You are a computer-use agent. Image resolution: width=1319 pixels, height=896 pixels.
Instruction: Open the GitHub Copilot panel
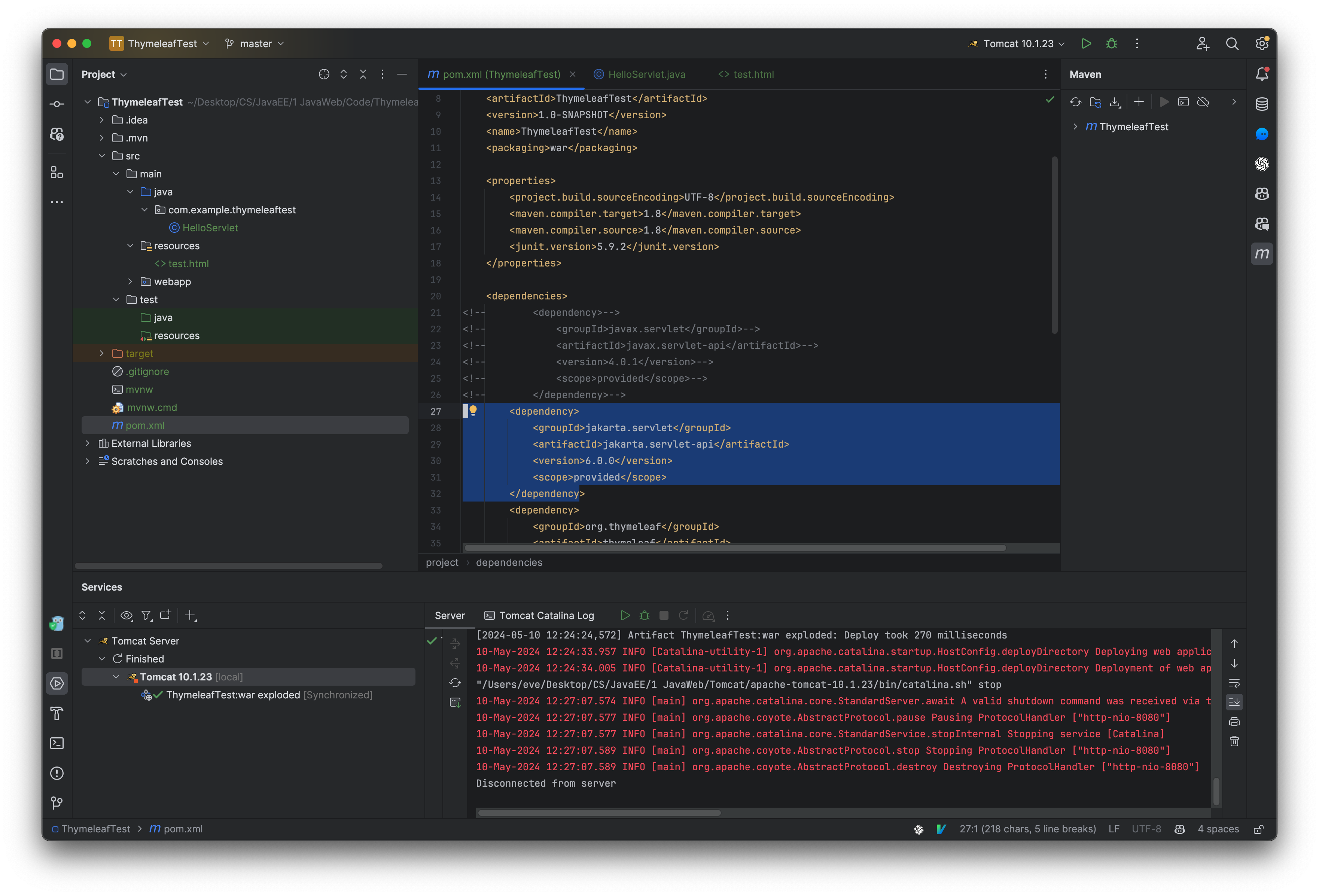(1262, 194)
